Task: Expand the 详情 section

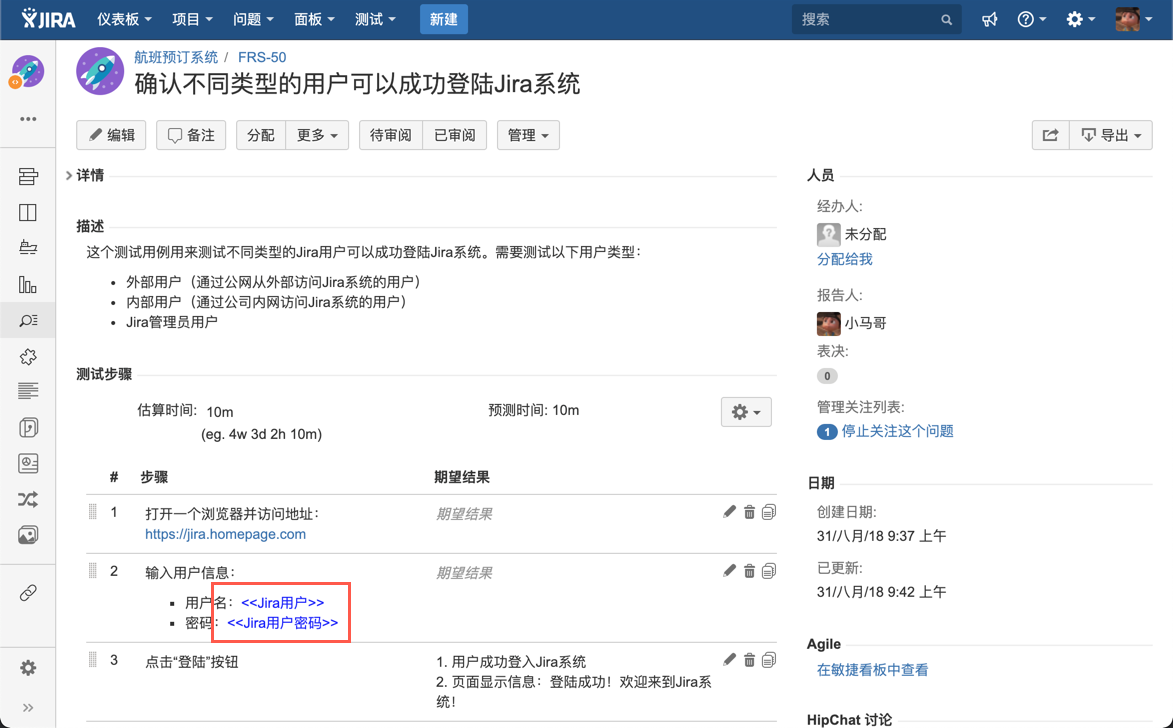Action: [85, 175]
